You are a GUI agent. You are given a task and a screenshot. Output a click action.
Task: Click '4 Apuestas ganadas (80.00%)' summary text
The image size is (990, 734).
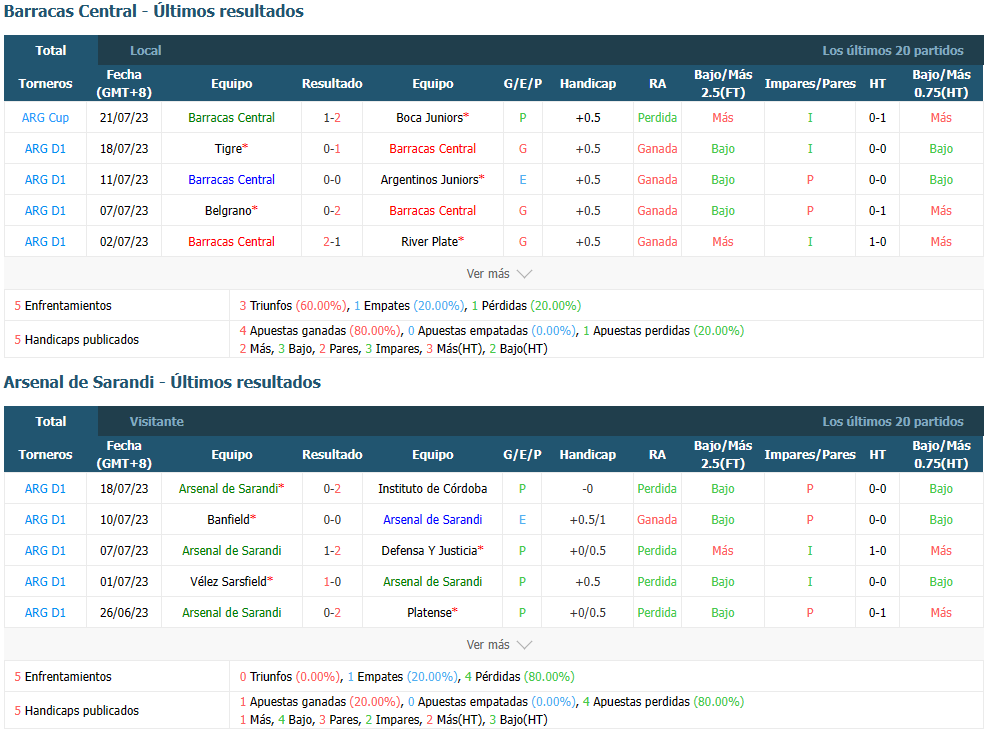coord(320,331)
